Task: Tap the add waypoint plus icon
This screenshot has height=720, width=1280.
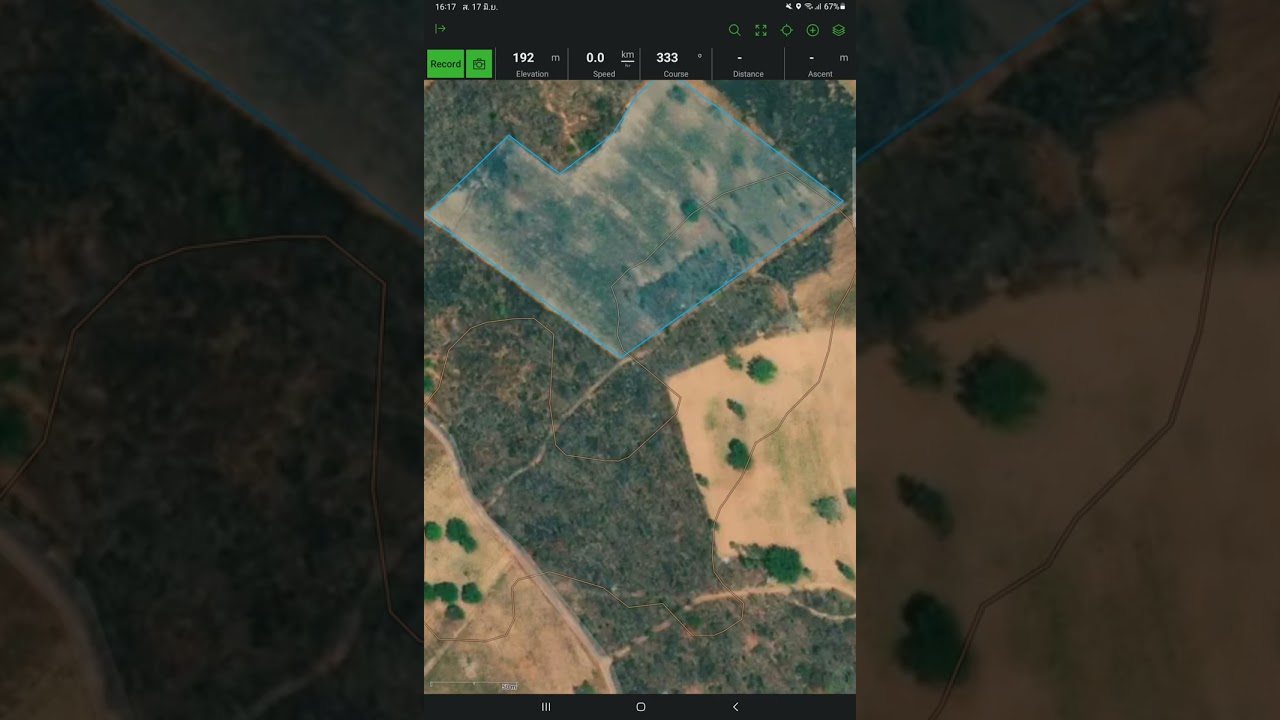Action: coord(813,30)
